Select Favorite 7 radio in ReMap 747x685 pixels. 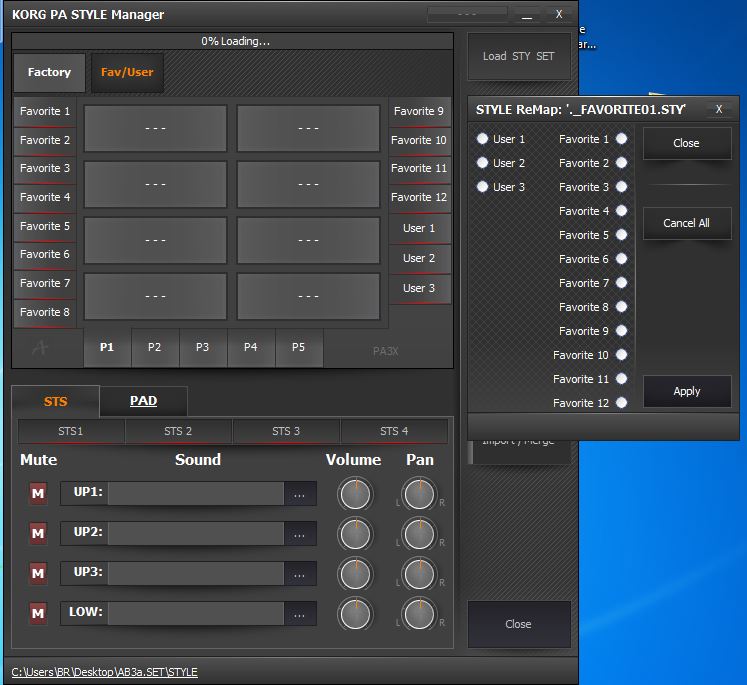pos(621,282)
